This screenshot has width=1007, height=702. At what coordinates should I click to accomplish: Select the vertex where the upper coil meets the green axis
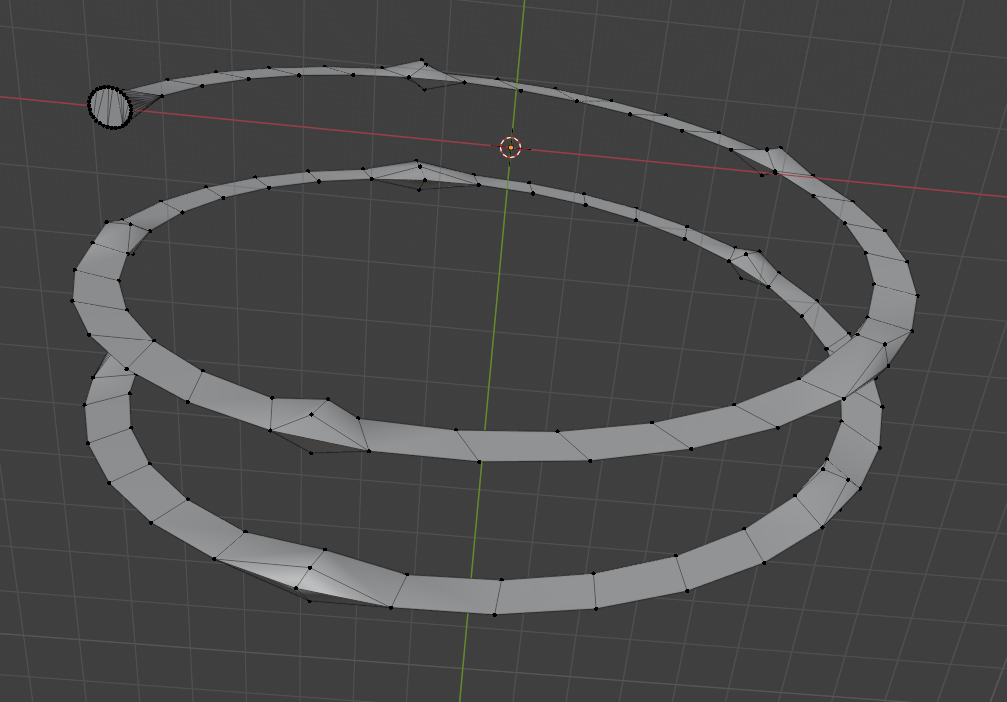(x=479, y=461)
